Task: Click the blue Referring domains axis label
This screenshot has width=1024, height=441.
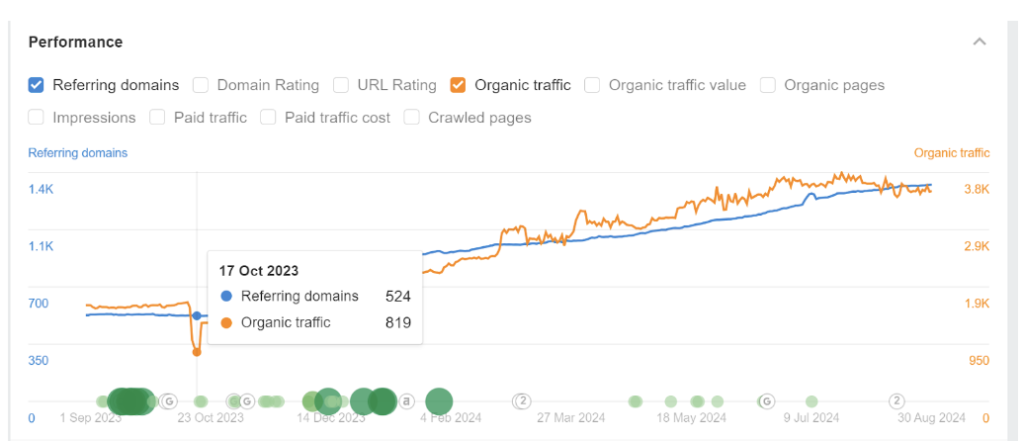Action: tap(77, 153)
